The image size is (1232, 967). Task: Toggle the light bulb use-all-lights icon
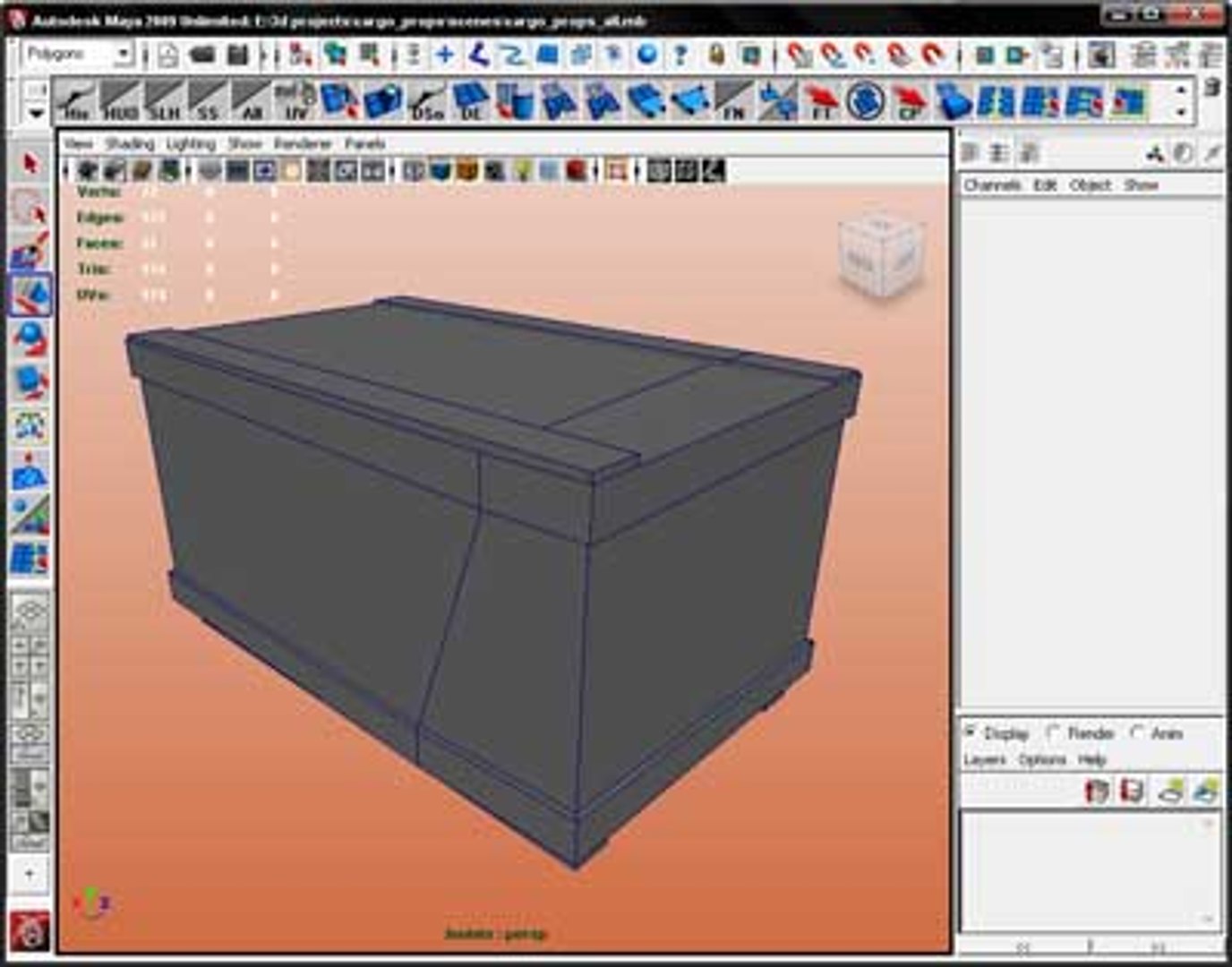pos(522,170)
